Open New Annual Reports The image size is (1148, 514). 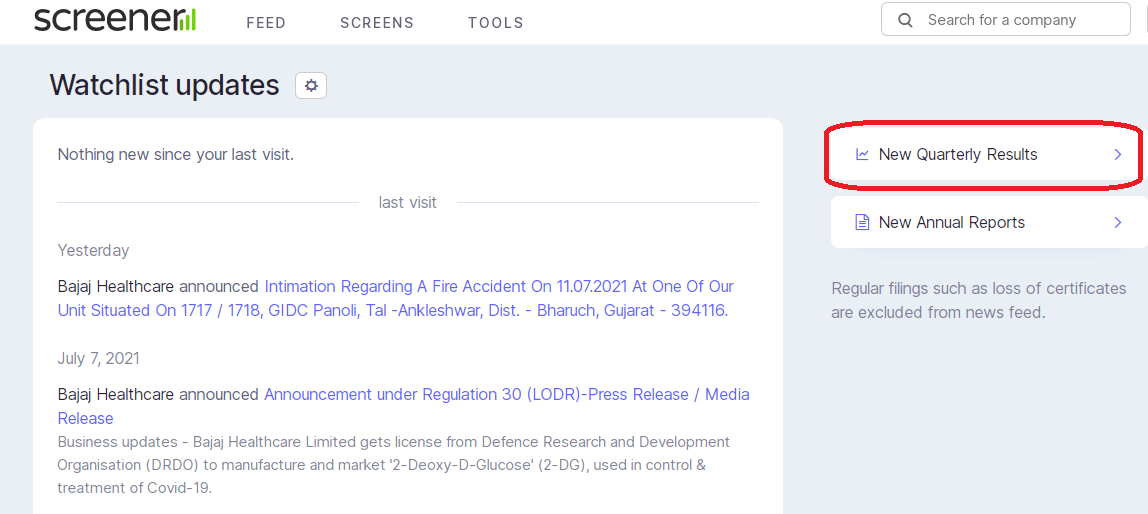[x=989, y=222]
